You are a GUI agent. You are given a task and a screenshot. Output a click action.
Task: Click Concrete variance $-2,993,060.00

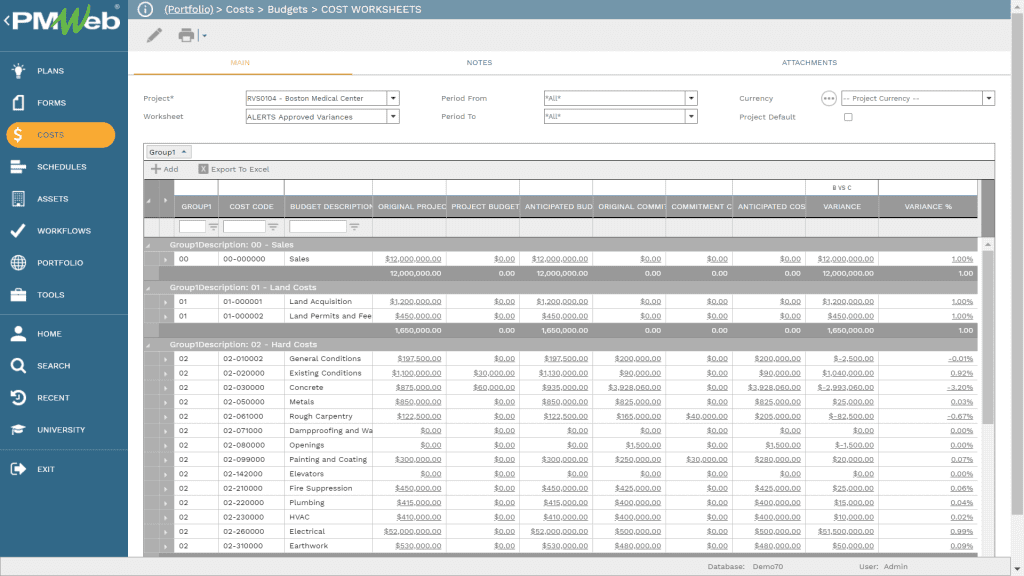click(845, 388)
